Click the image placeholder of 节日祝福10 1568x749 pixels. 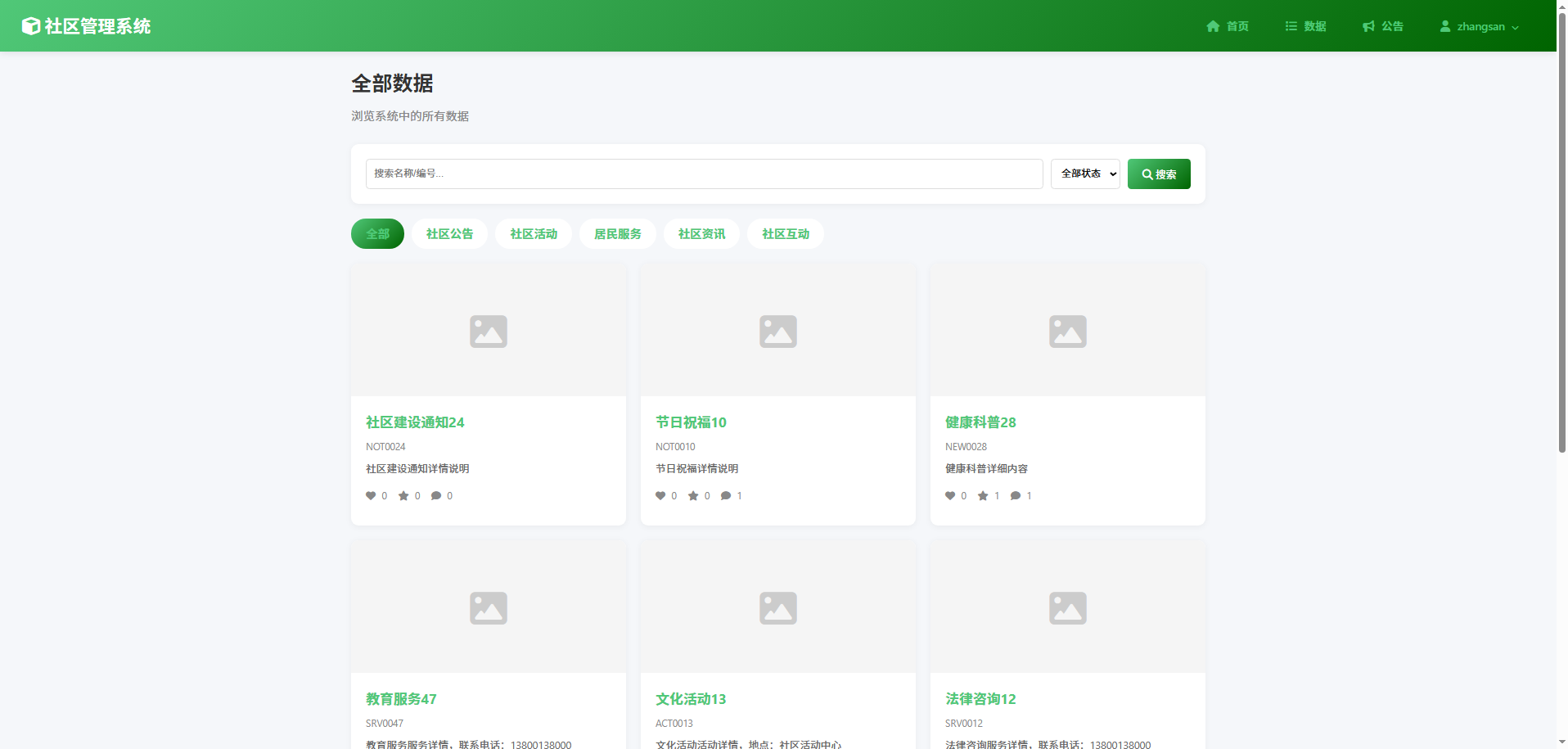click(x=778, y=331)
